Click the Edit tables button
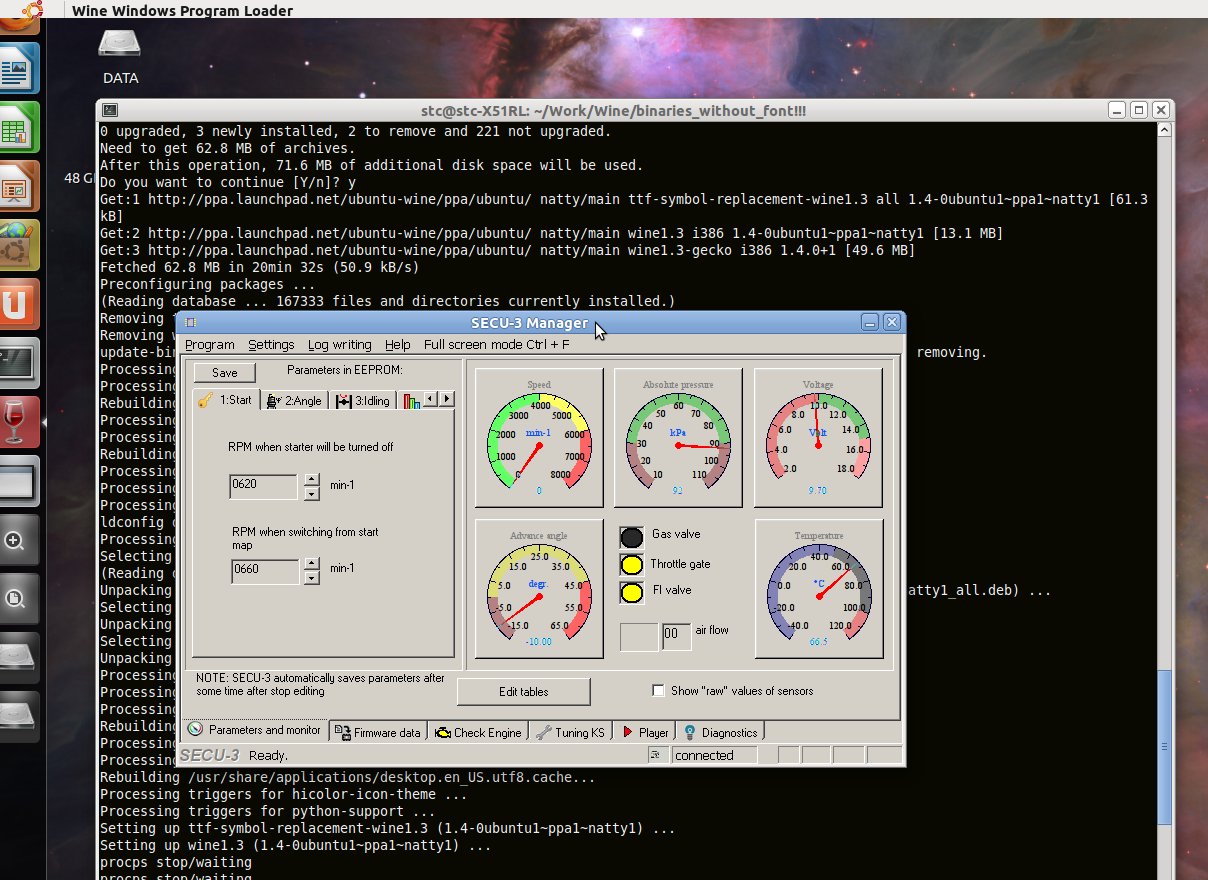The width and height of the screenshot is (1208, 880). [523, 692]
